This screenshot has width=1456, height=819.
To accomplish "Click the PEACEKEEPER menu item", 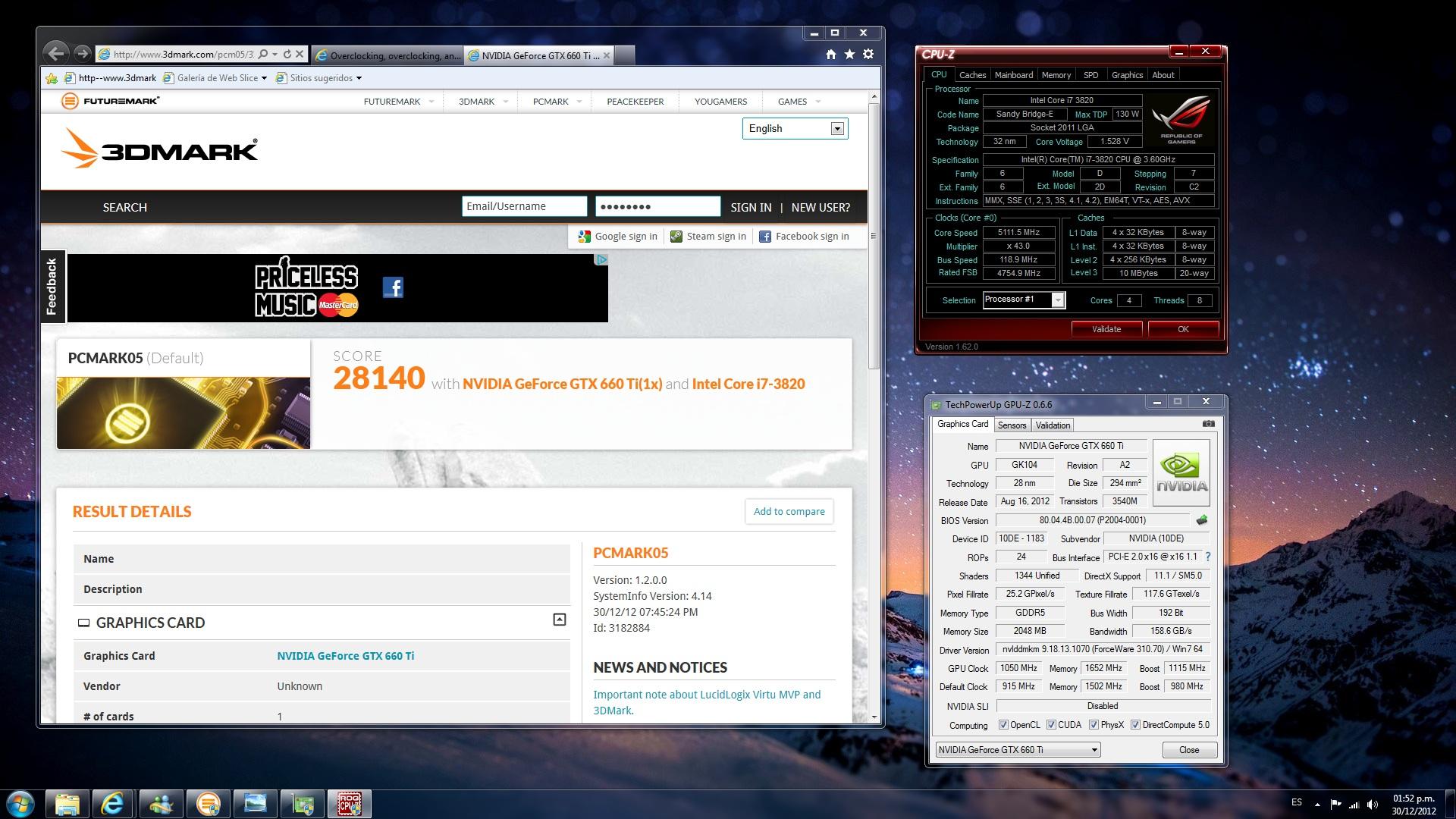I will [x=635, y=101].
